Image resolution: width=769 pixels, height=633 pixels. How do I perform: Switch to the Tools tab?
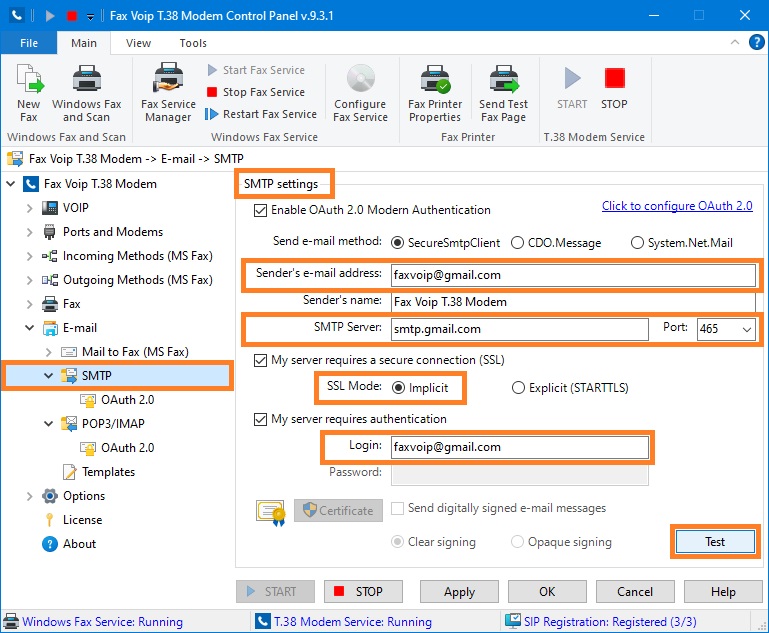(x=193, y=43)
